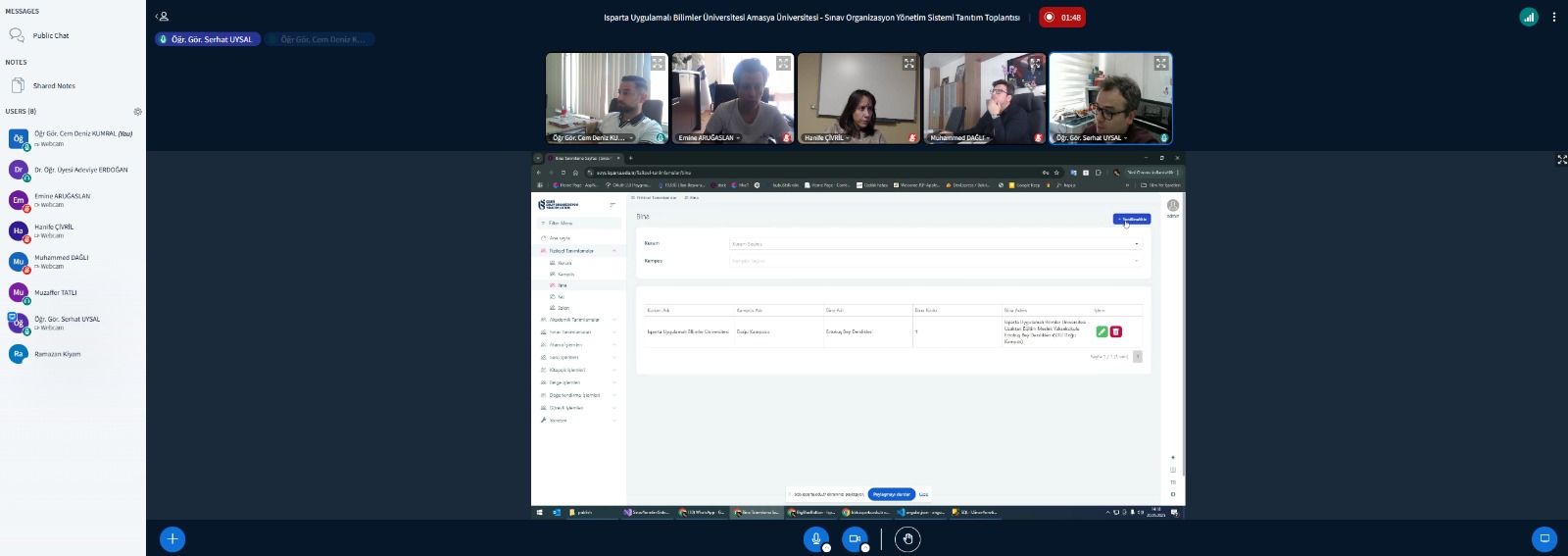Click Gizle link in shared screen bar

pos(923,494)
